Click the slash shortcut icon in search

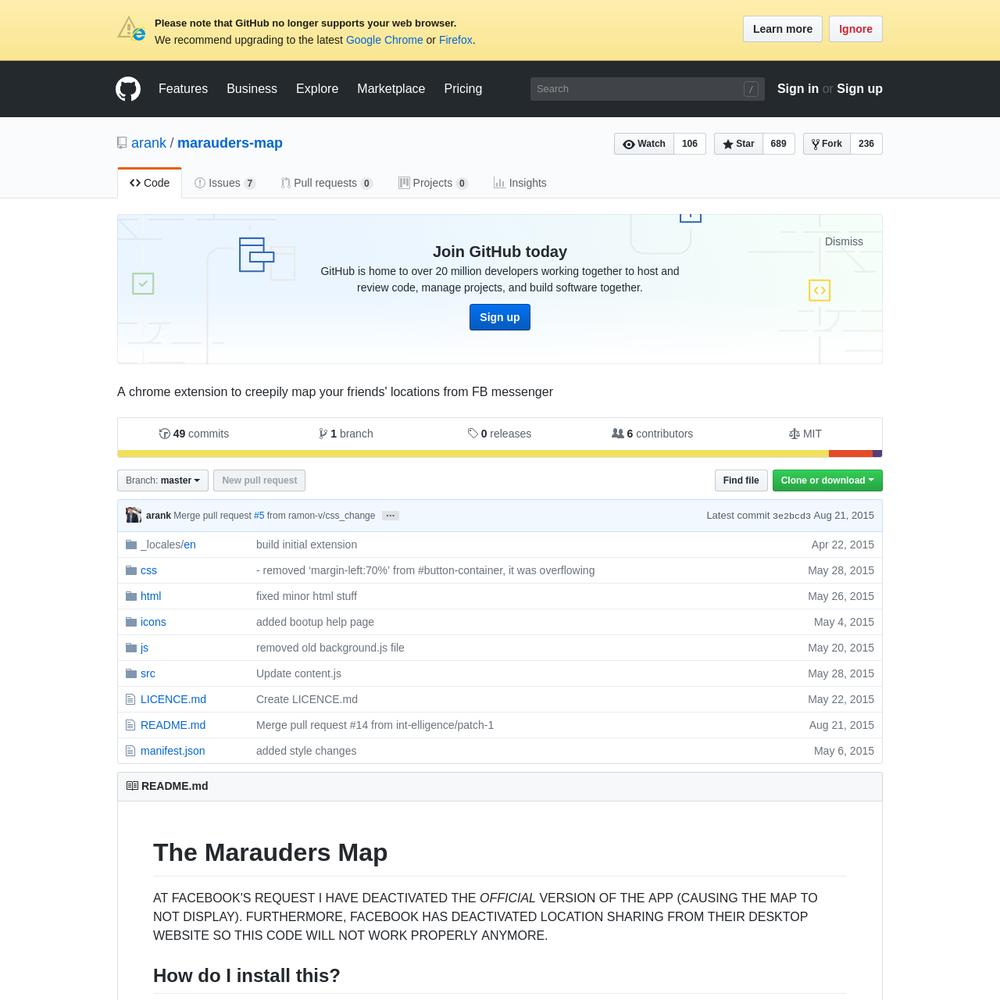(751, 89)
